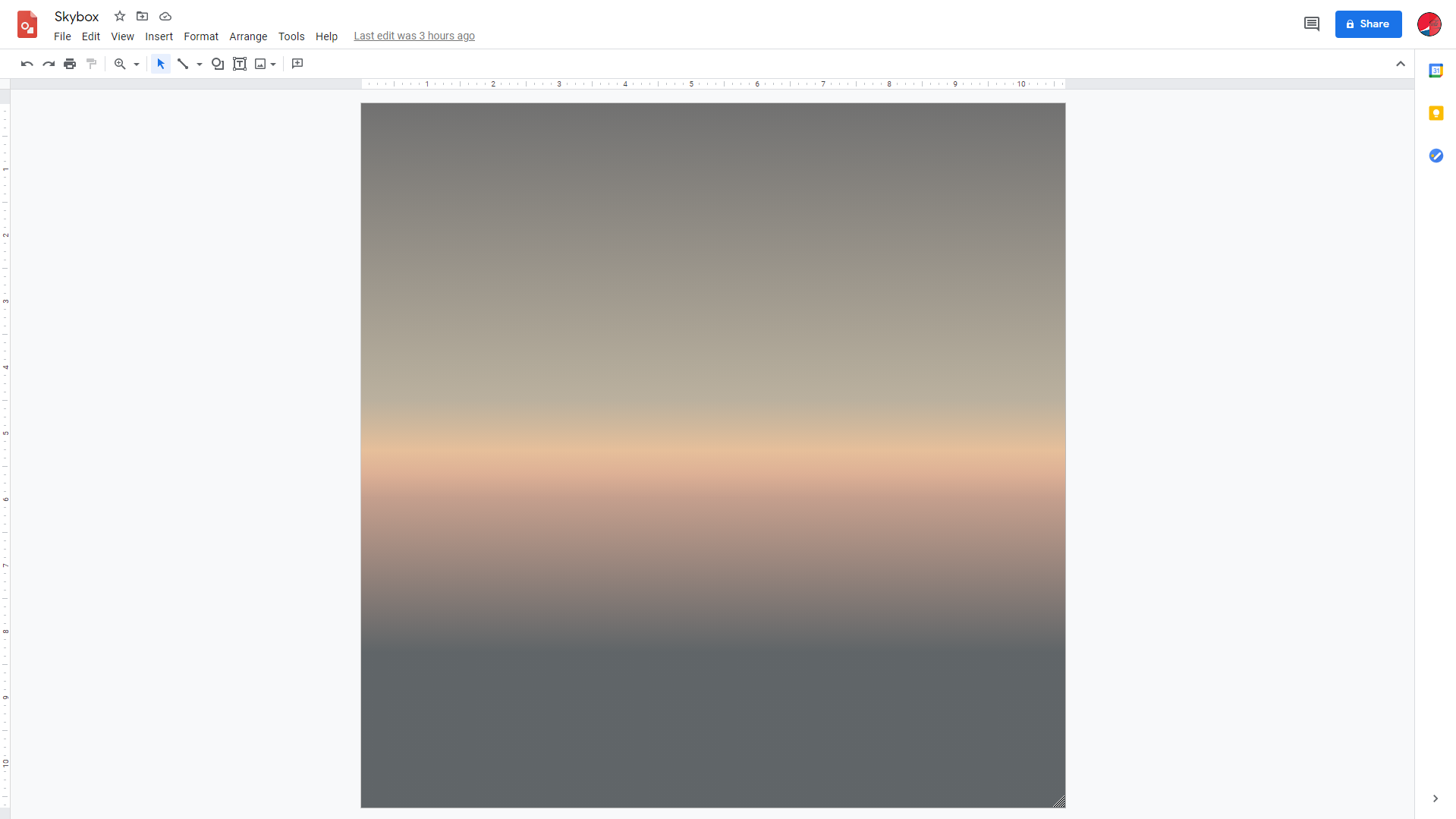Open the Arrange menu

click(x=248, y=36)
